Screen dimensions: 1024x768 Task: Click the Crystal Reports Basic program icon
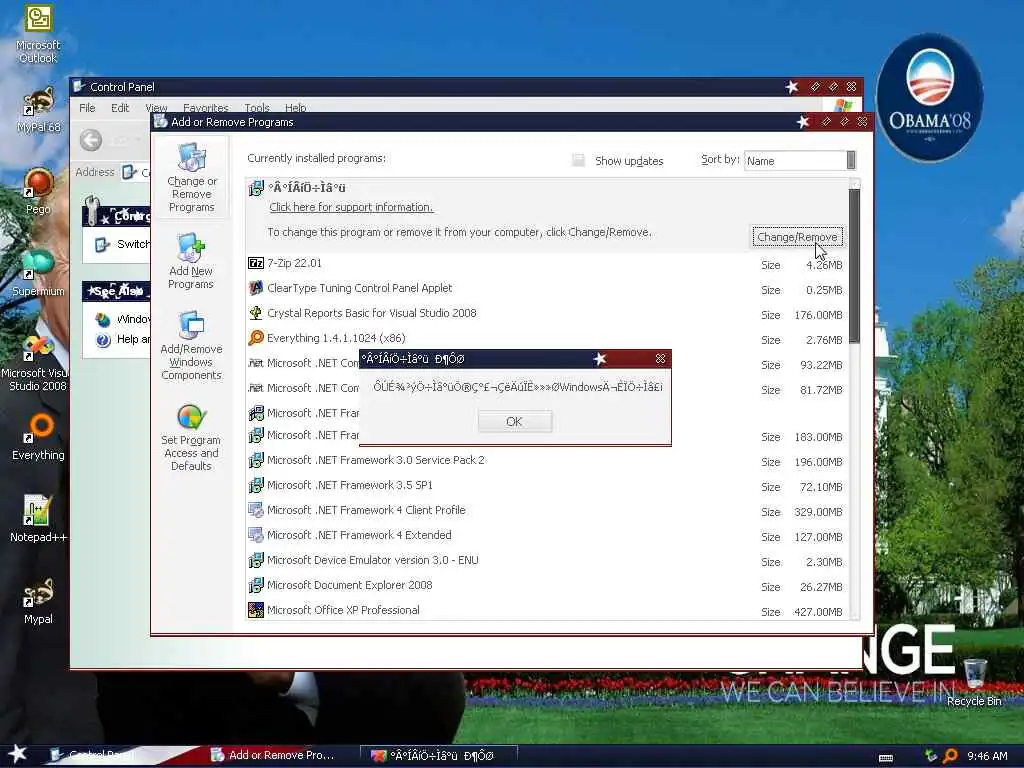coord(256,313)
